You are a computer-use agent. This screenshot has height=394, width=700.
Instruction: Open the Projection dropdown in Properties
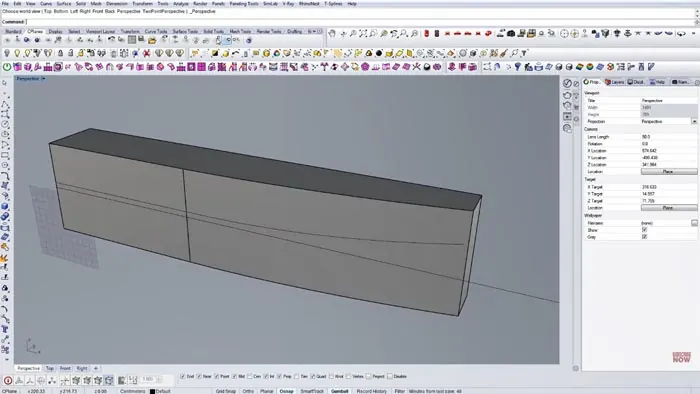pyautogui.click(x=694, y=121)
